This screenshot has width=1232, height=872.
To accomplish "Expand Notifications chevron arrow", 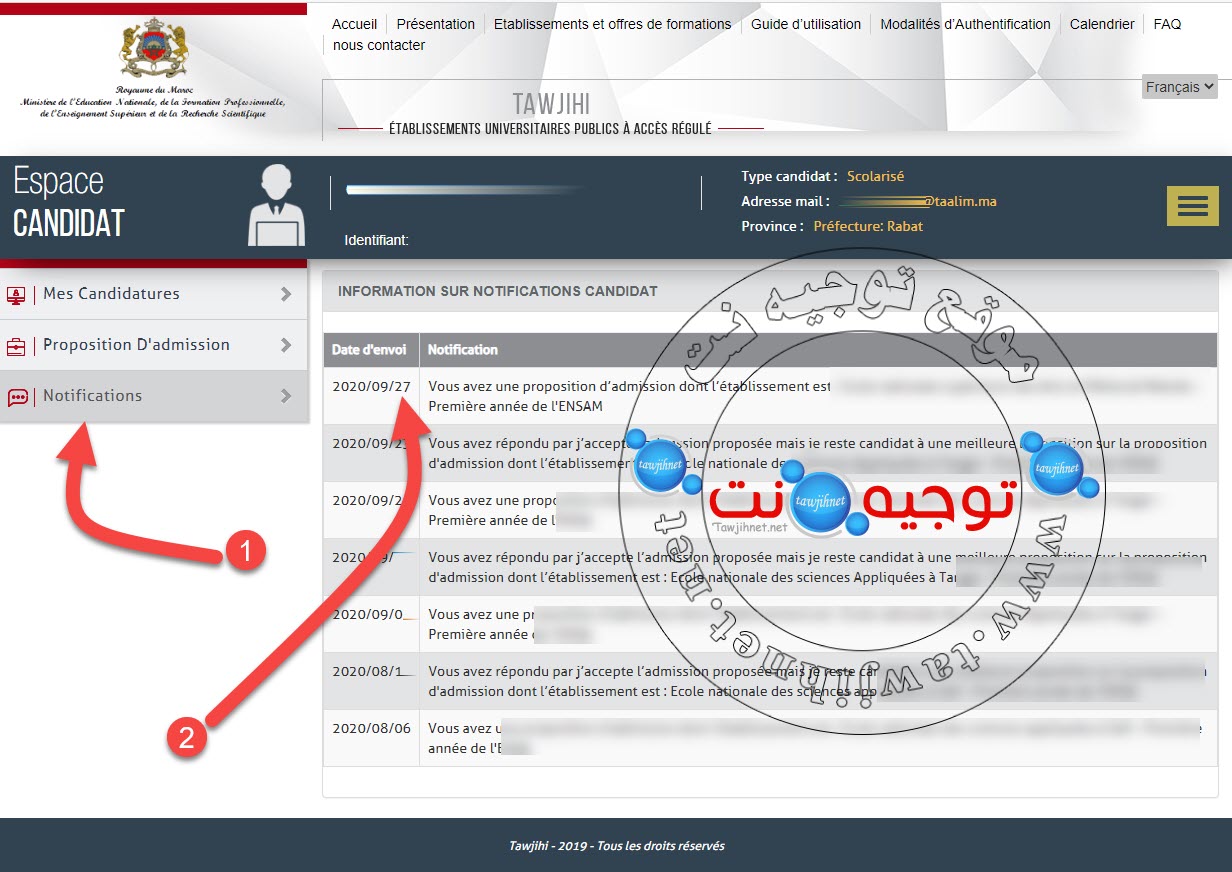I will click(x=286, y=396).
